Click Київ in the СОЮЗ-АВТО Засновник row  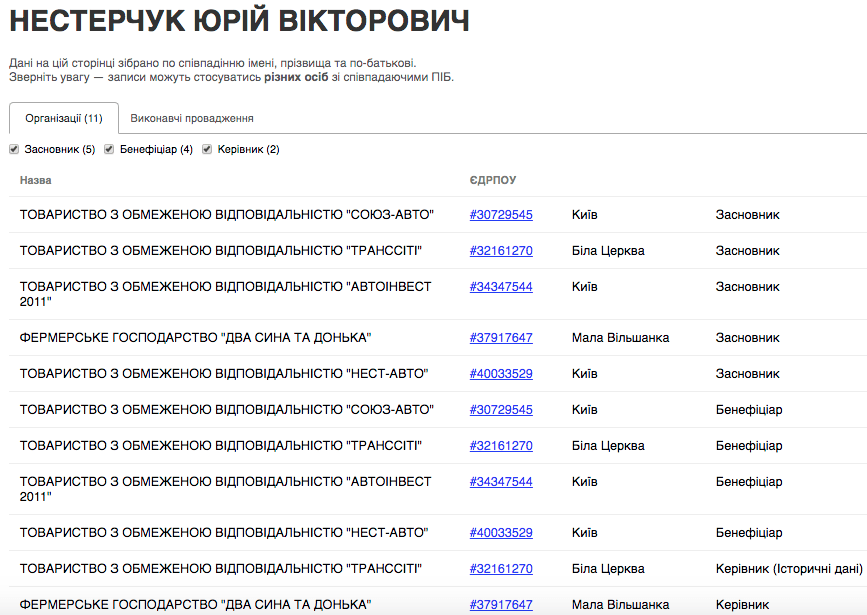(584, 215)
